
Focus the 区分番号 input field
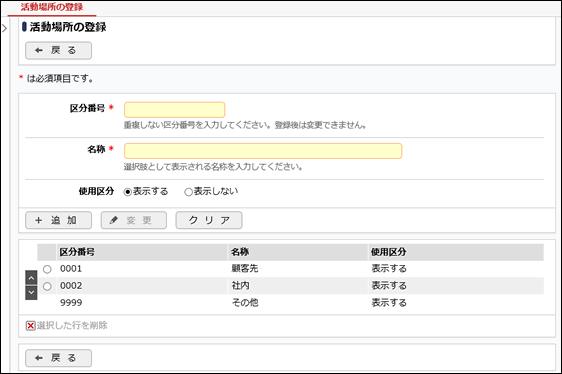coord(175,110)
